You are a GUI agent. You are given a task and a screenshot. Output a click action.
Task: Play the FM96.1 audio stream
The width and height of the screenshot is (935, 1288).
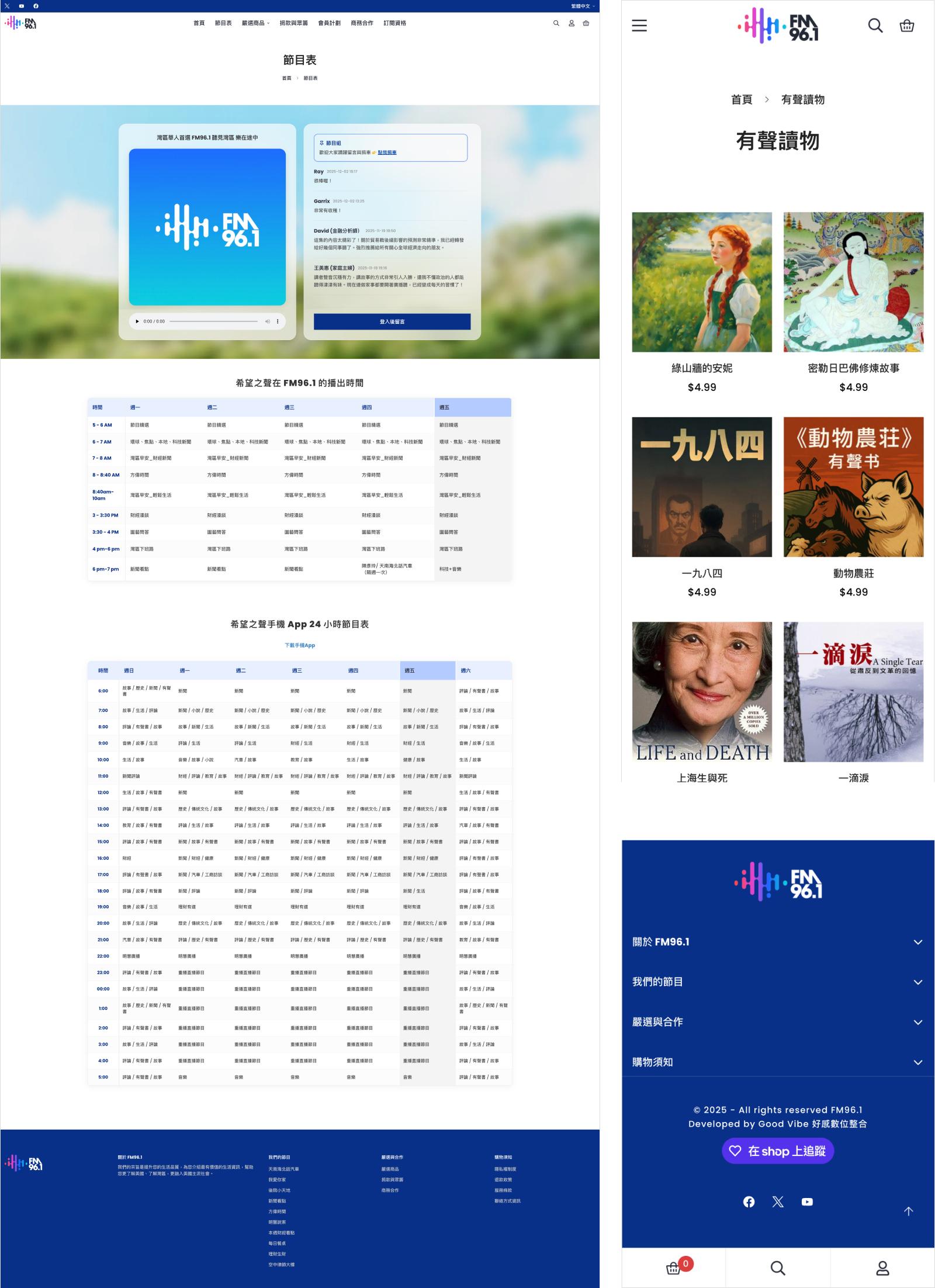pyautogui.click(x=137, y=321)
